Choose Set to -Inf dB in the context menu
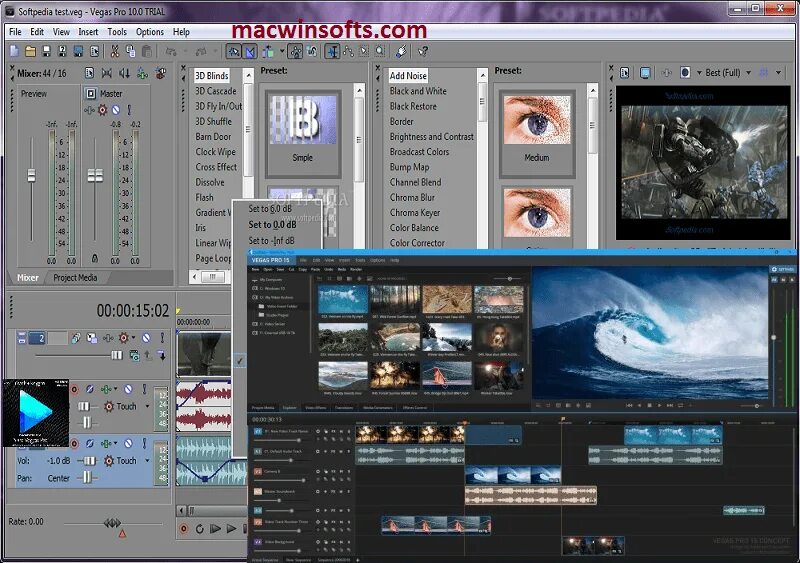 coord(271,240)
